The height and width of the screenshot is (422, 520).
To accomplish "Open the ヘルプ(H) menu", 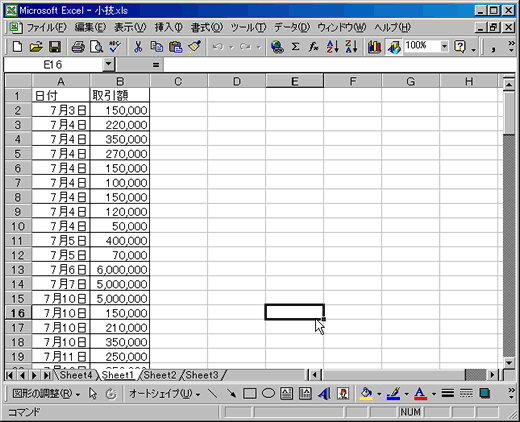I will [392, 27].
